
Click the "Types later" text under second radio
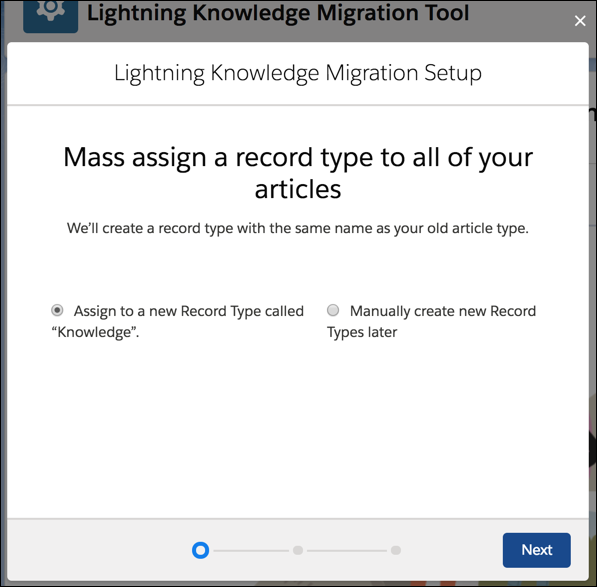pyautogui.click(x=362, y=332)
